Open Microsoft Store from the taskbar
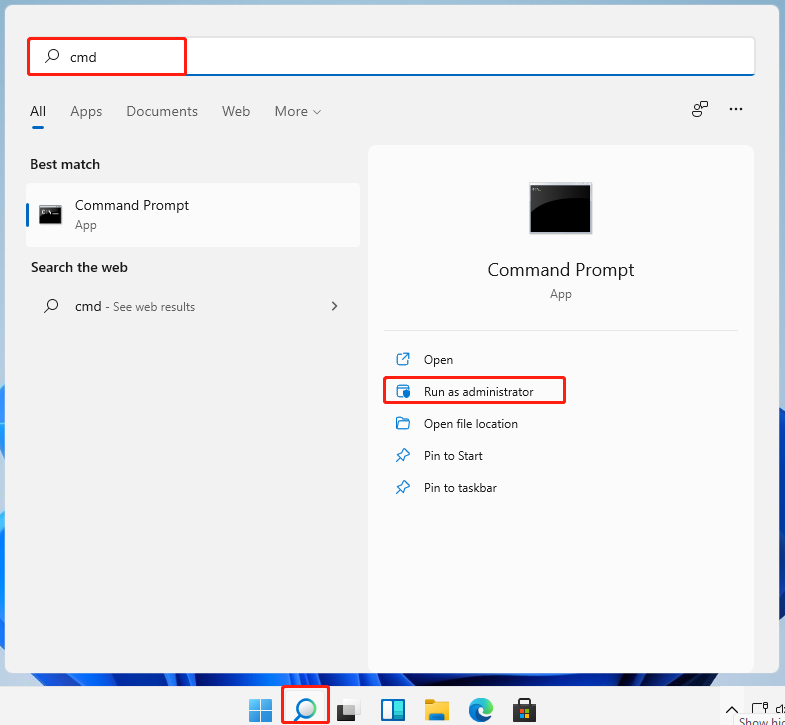785x725 pixels. pyautogui.click(x=523, y=710)
